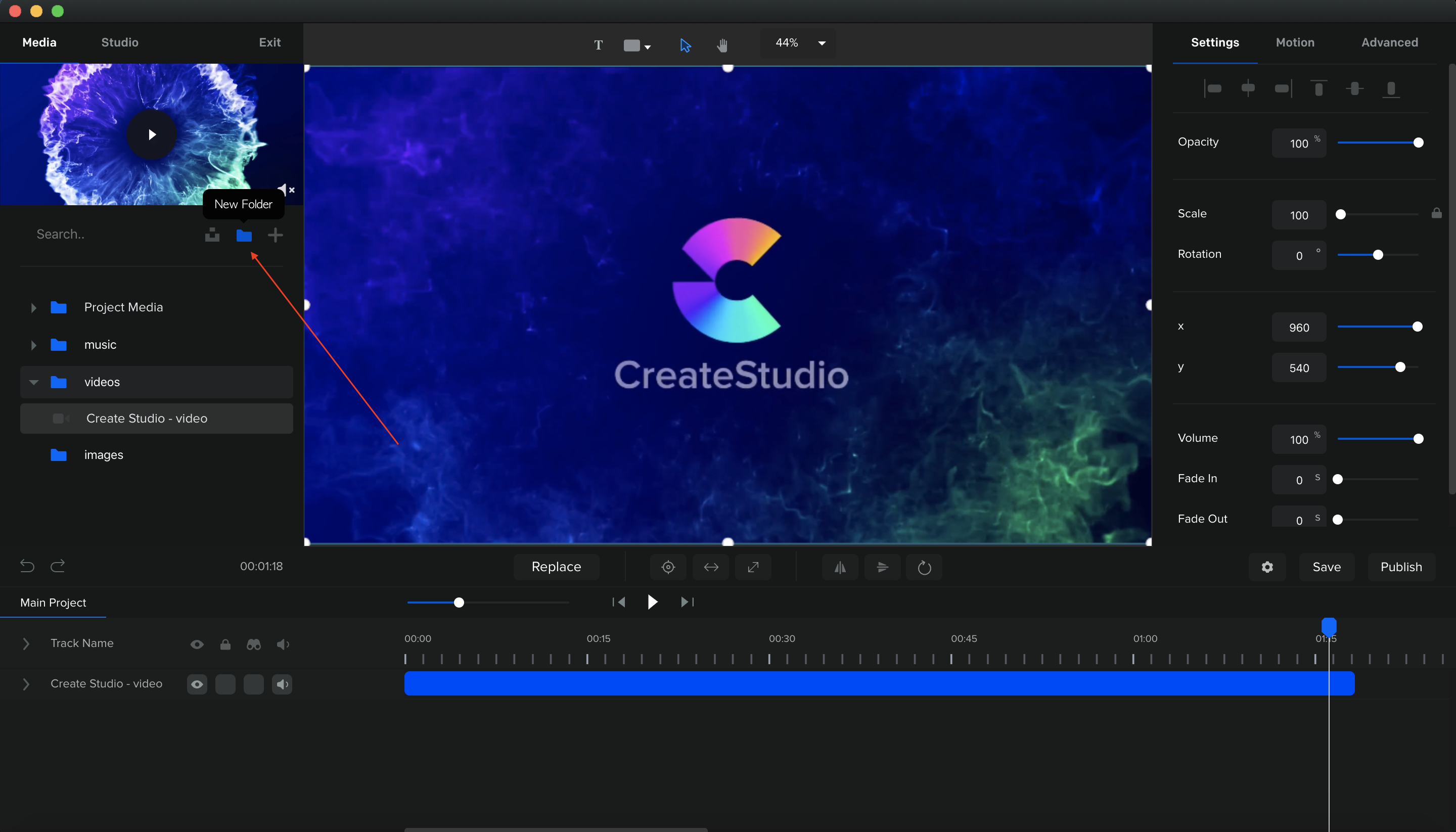Collapse the videos folder
The height and width of the screenshot is (832, 1456).
point(34,382)
